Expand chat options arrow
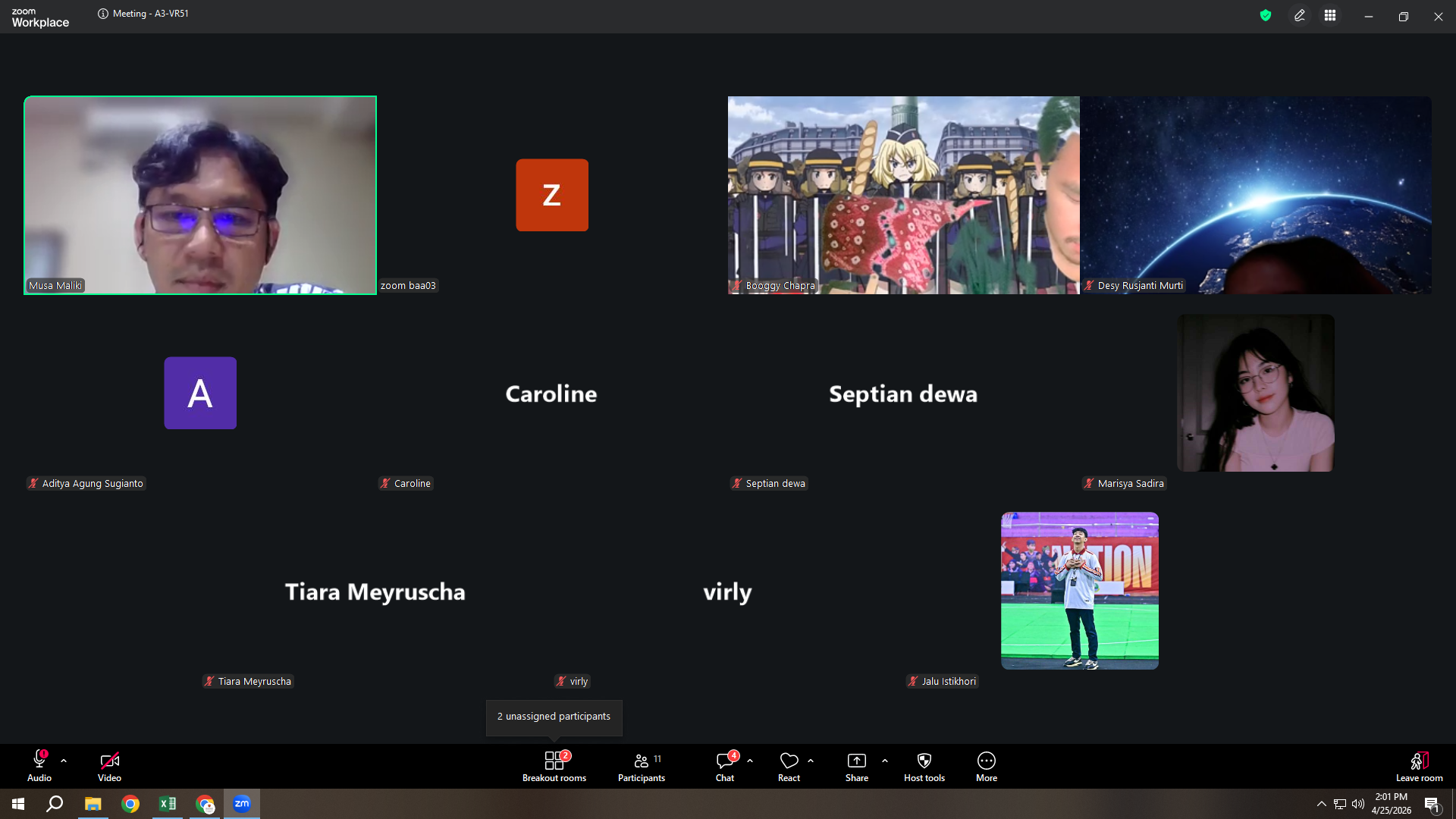The image size is (1456, 819). [750, 761]
